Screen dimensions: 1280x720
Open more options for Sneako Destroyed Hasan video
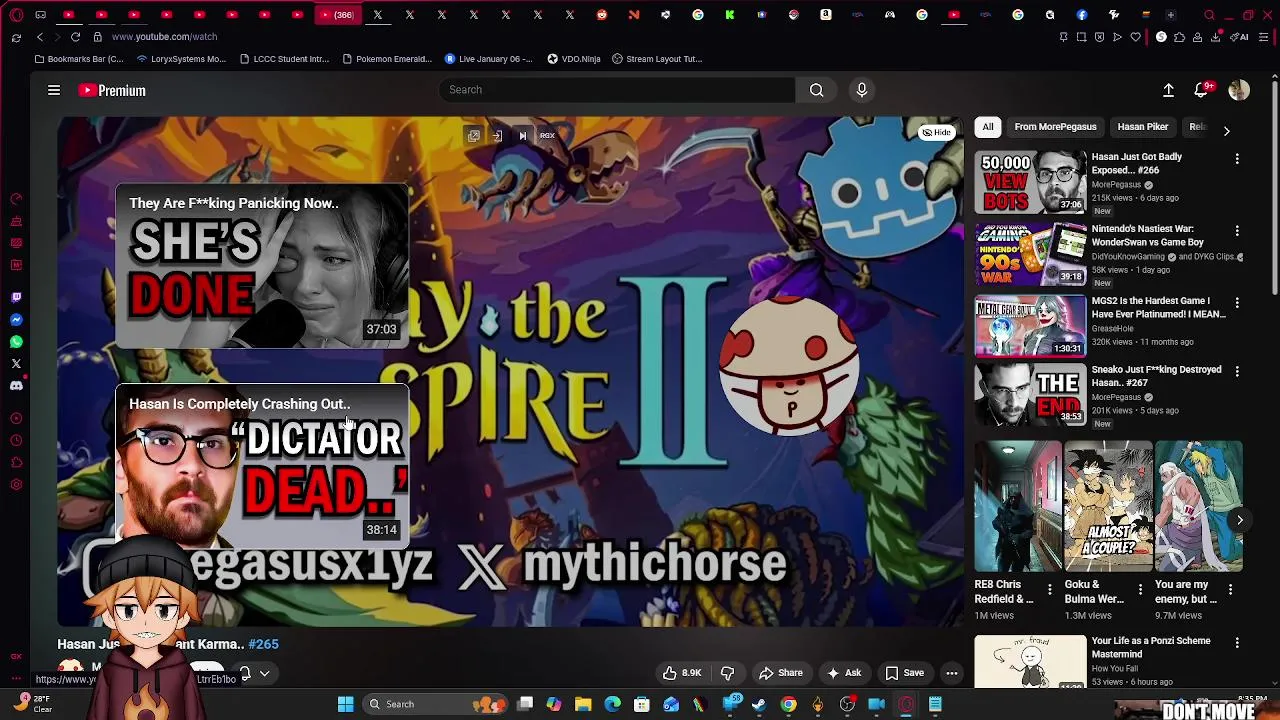point(1237,371)
